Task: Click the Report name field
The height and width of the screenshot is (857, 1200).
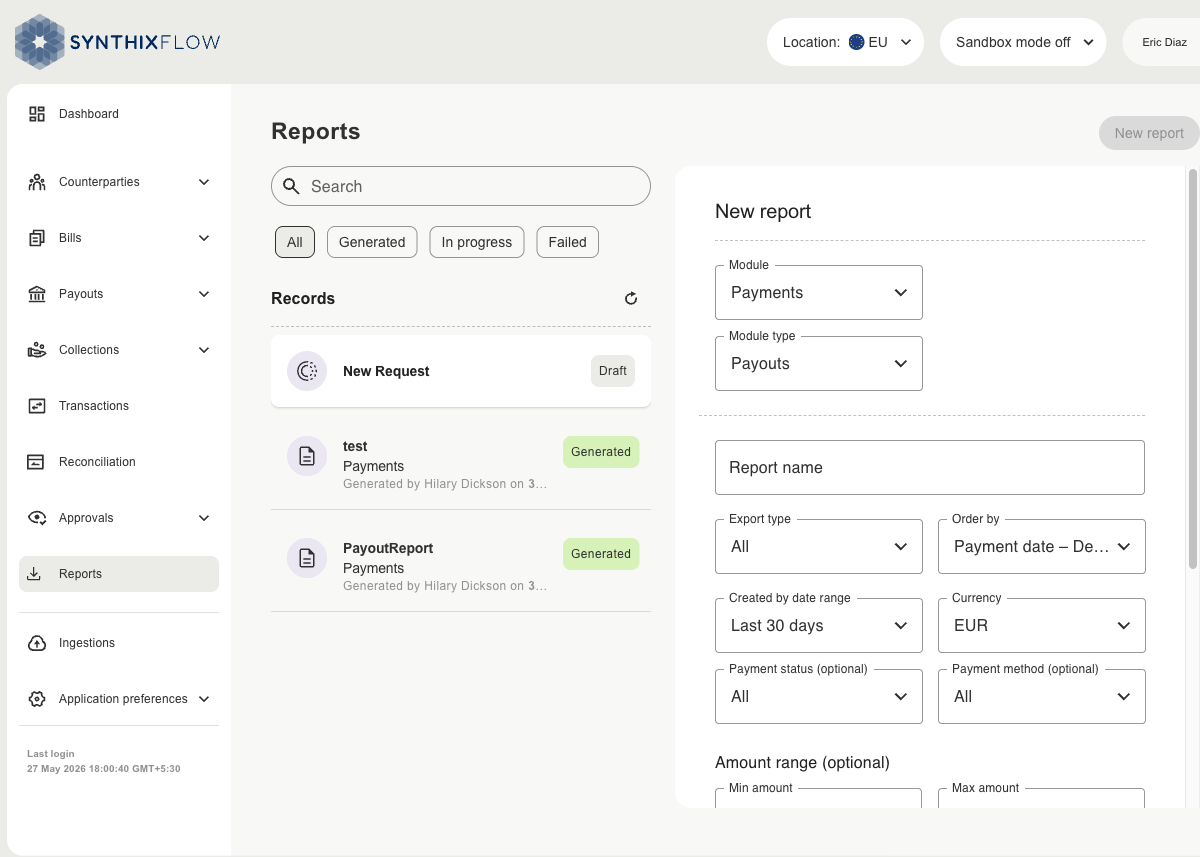Action: click(x=930, y=467)
